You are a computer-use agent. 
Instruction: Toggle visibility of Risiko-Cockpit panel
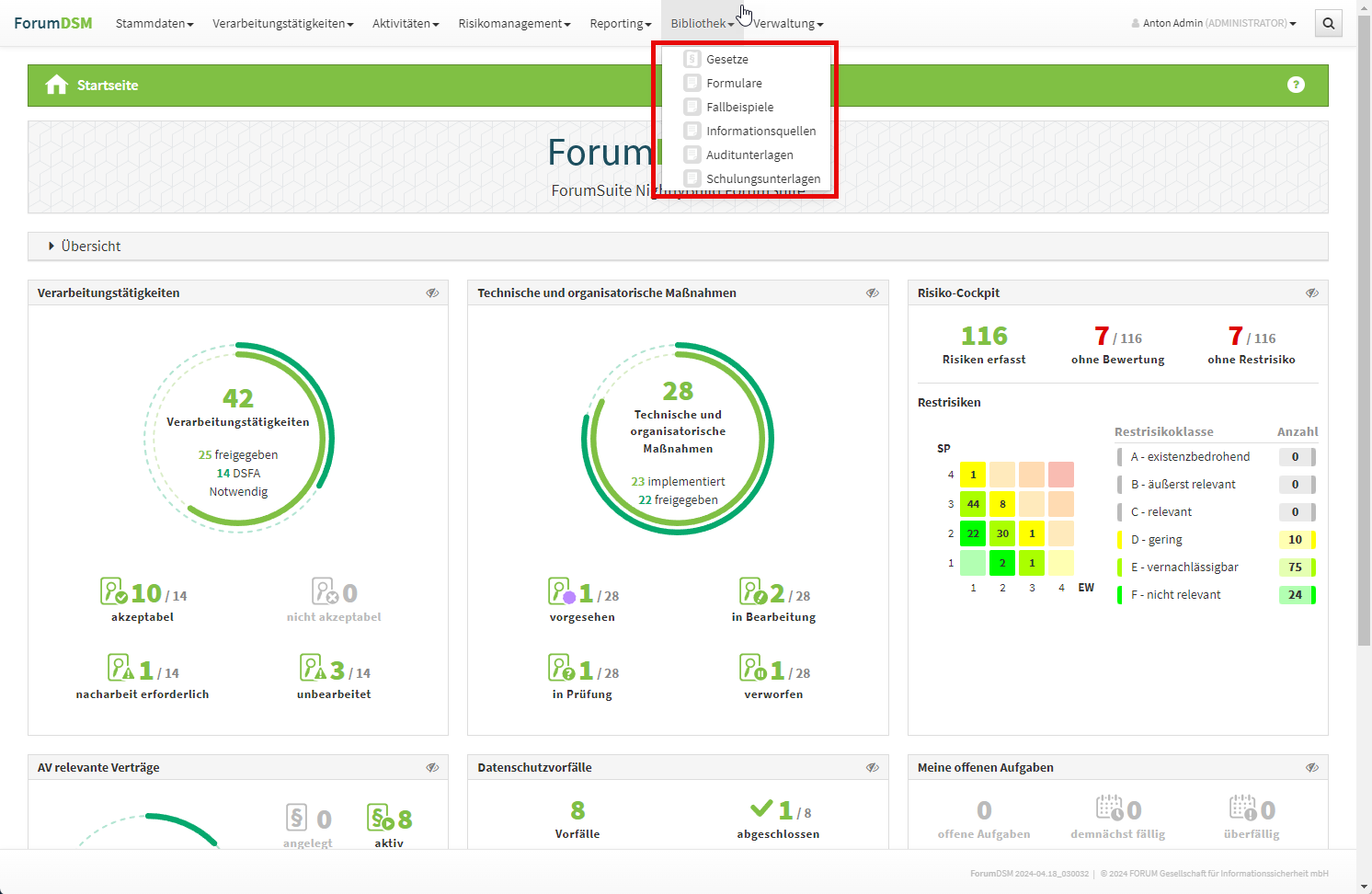[1312, 293]
